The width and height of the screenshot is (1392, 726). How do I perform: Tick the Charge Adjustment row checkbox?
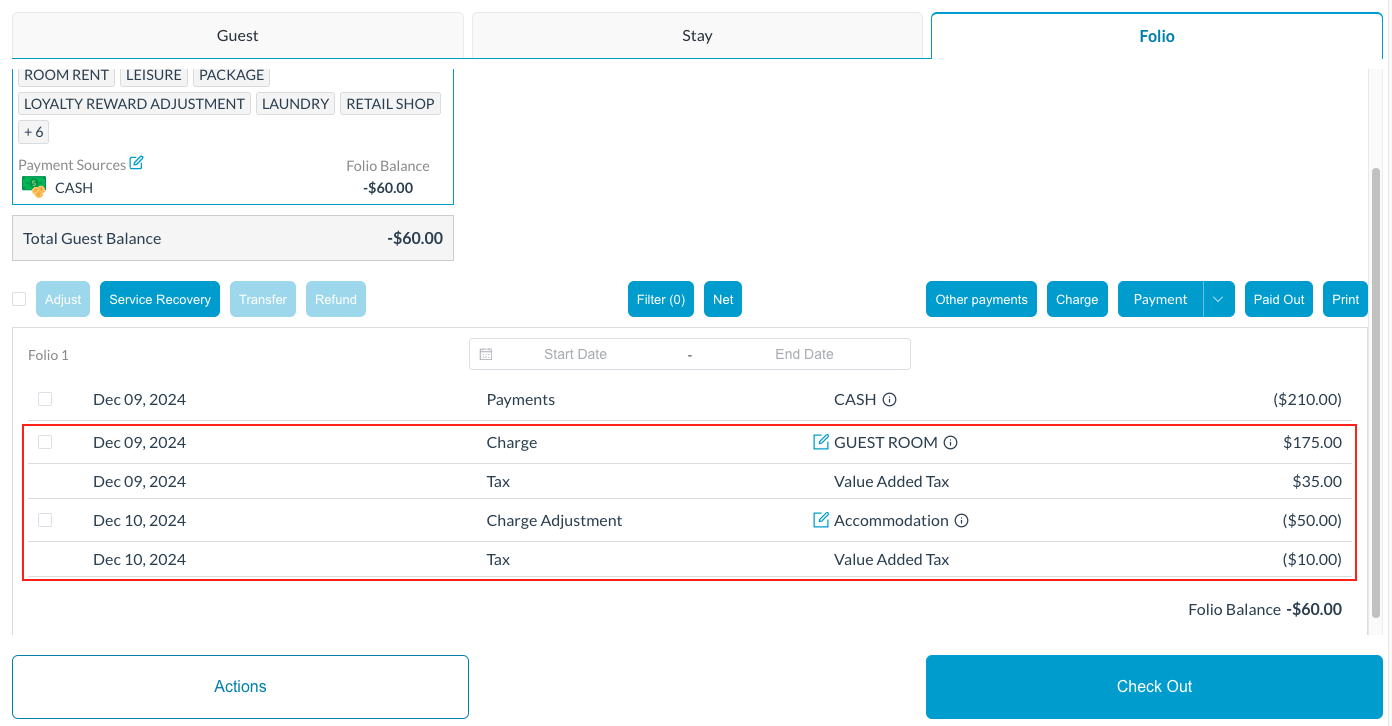pyautogui.click(x=45, y=520)
